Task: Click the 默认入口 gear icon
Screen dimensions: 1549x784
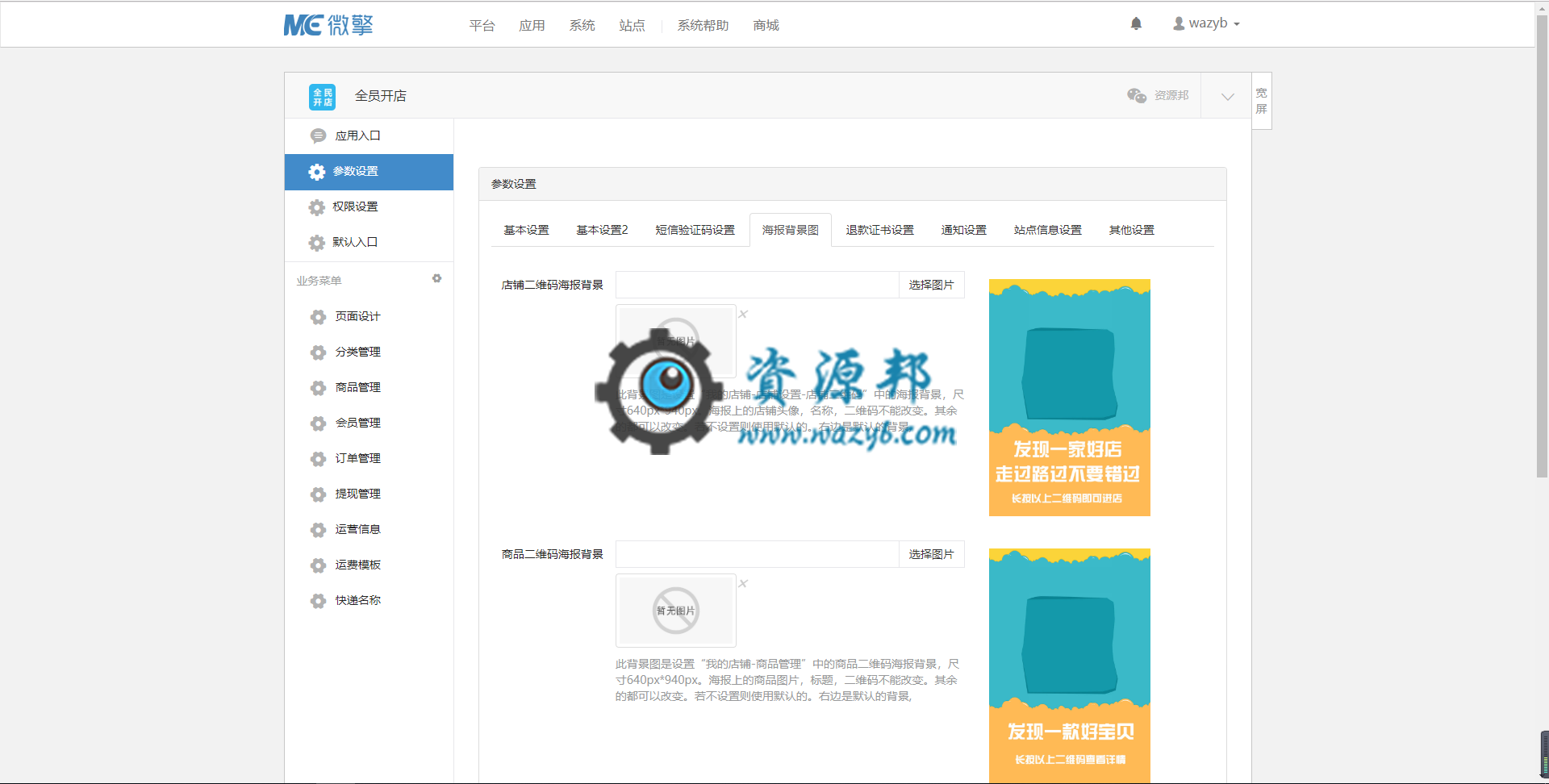Action: [317, 243]
